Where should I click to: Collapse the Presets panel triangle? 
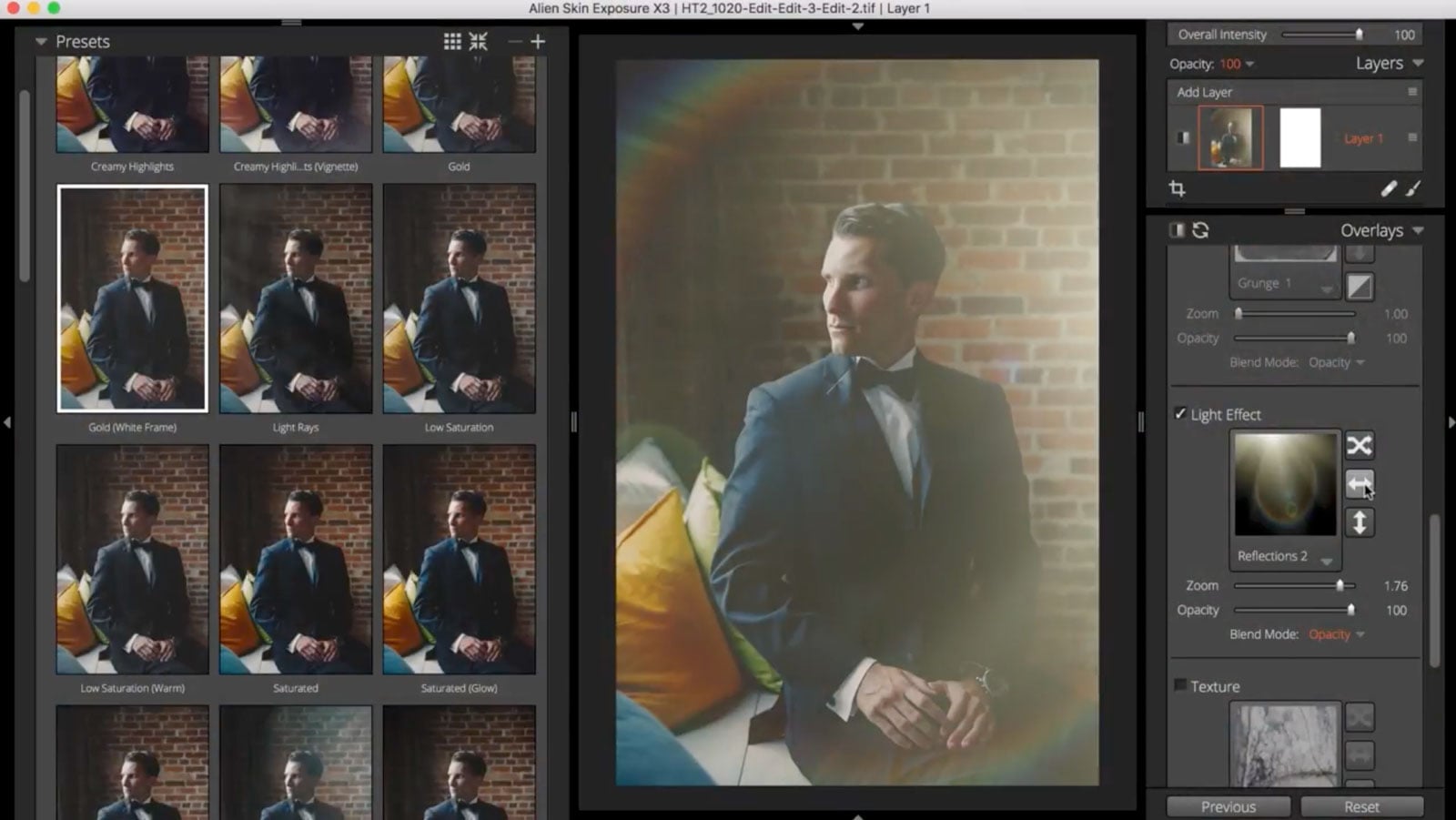point(41,42)
